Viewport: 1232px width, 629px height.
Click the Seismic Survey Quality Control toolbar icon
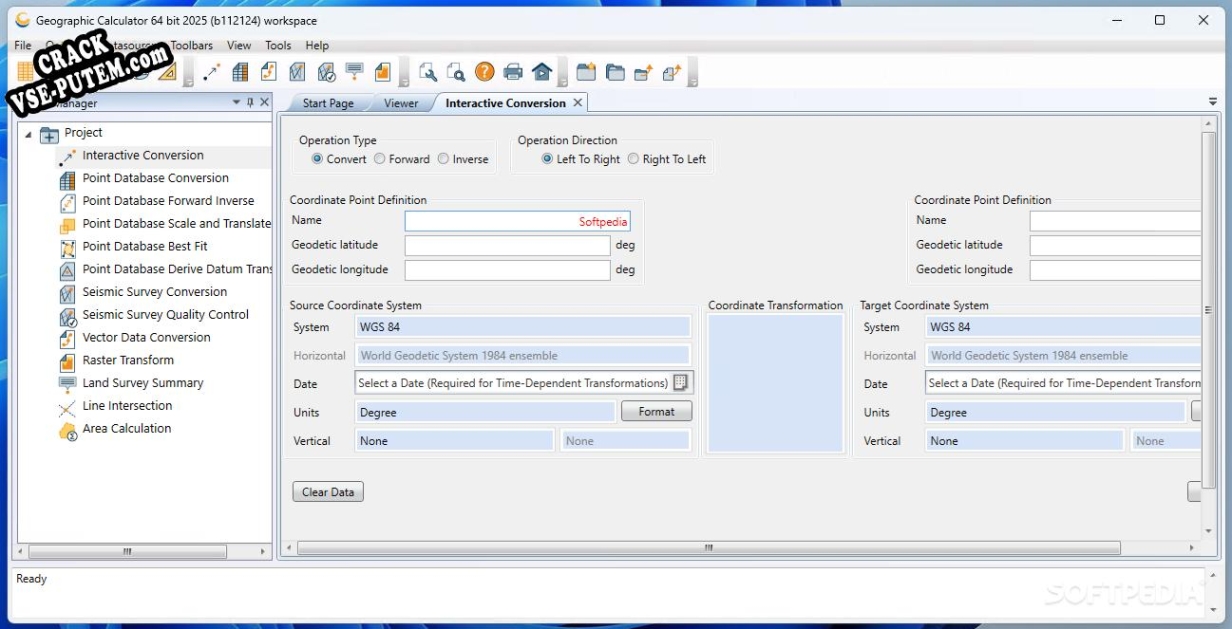coord(326,71)
